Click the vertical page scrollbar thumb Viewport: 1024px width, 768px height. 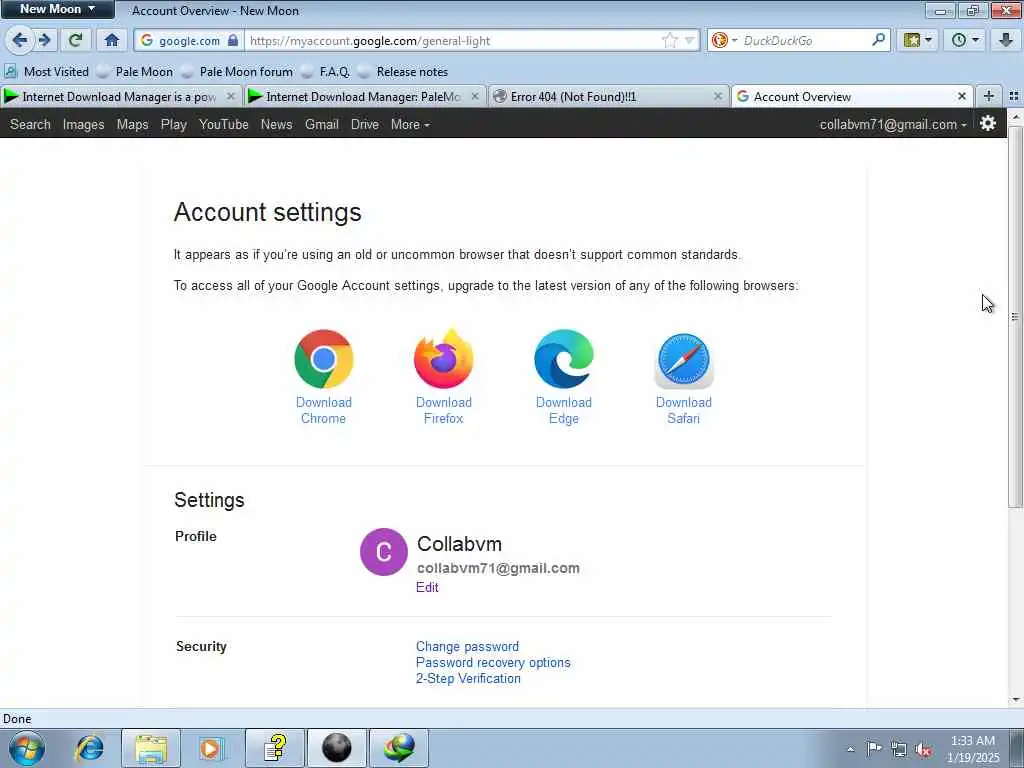[1015, 316]
